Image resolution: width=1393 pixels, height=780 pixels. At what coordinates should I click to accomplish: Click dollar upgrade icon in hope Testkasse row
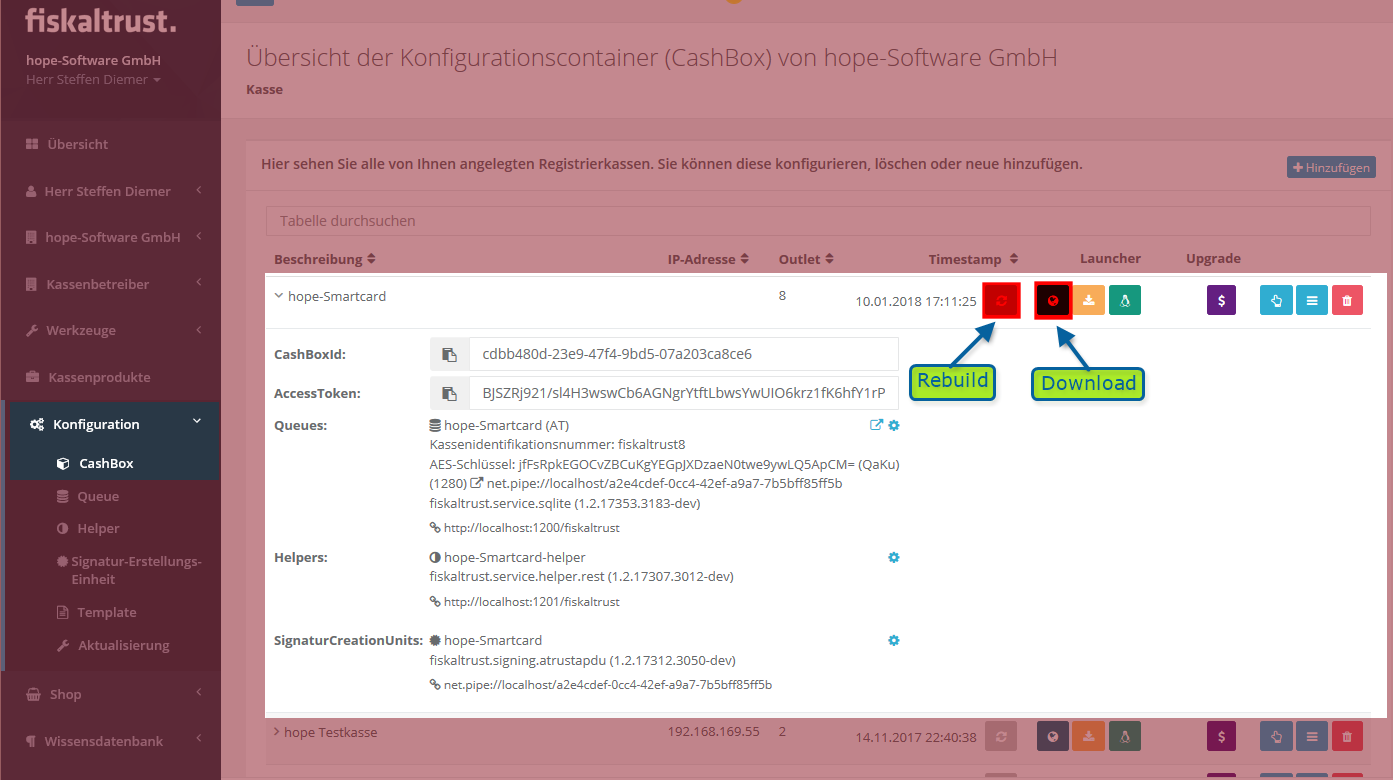pos(1221,737)
